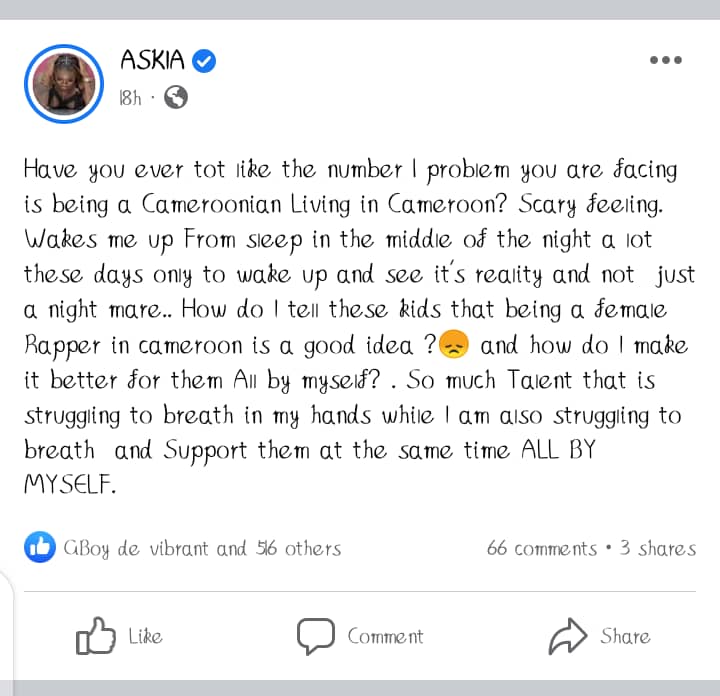Click the thumbs-up Like icon
This screenshot has height=696, width=720.
(x=96, y=635)
